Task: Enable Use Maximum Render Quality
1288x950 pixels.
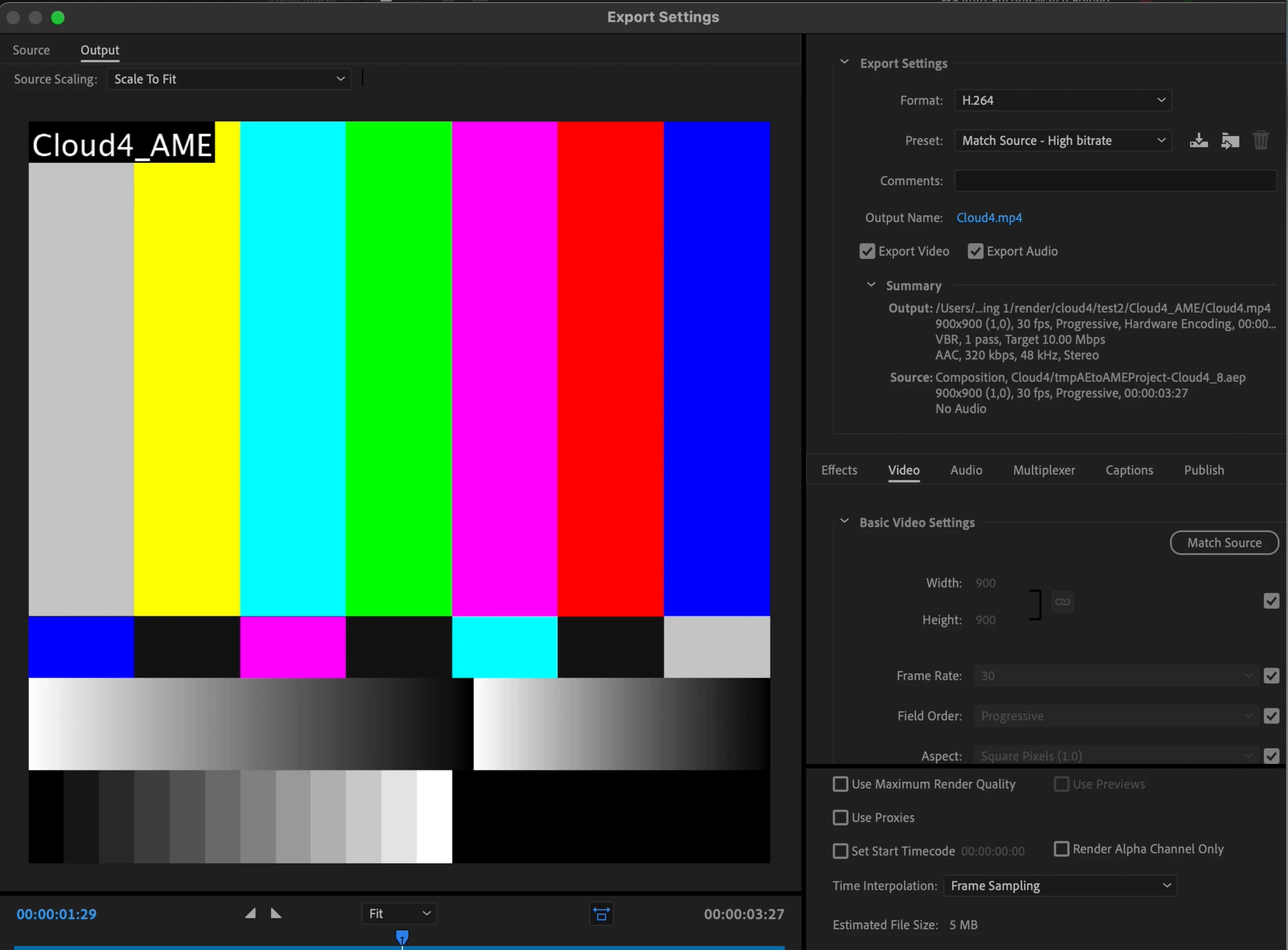Action: (x=840, y=784)
